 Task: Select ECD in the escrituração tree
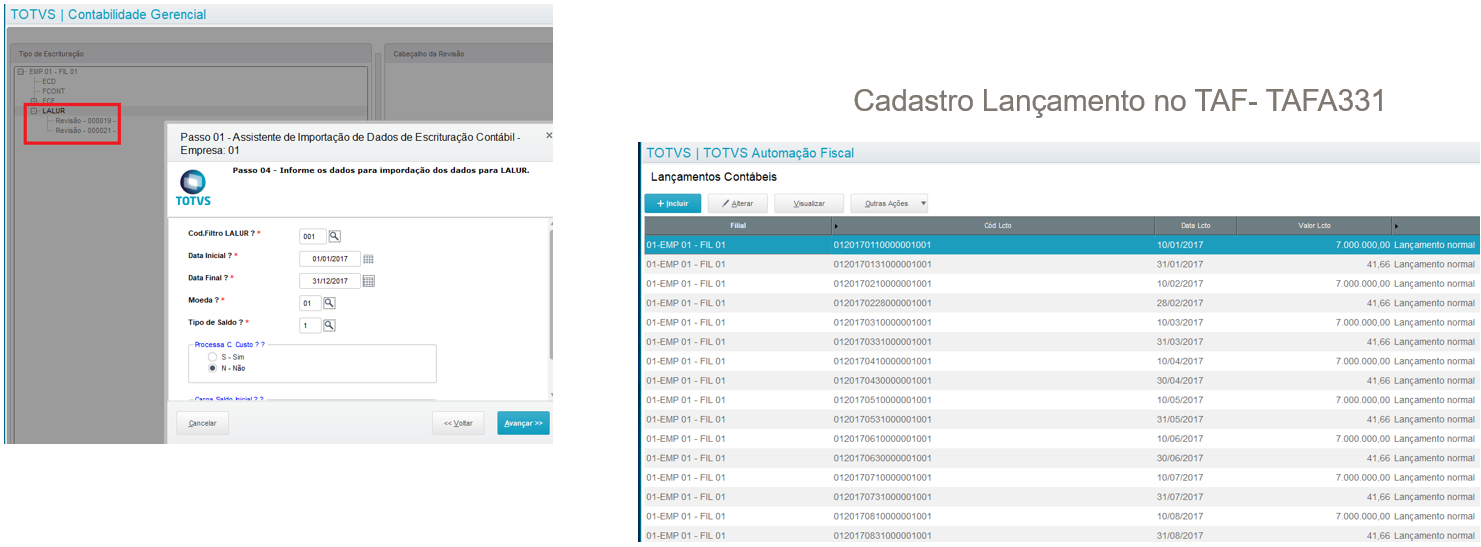[x=49, y=81]
